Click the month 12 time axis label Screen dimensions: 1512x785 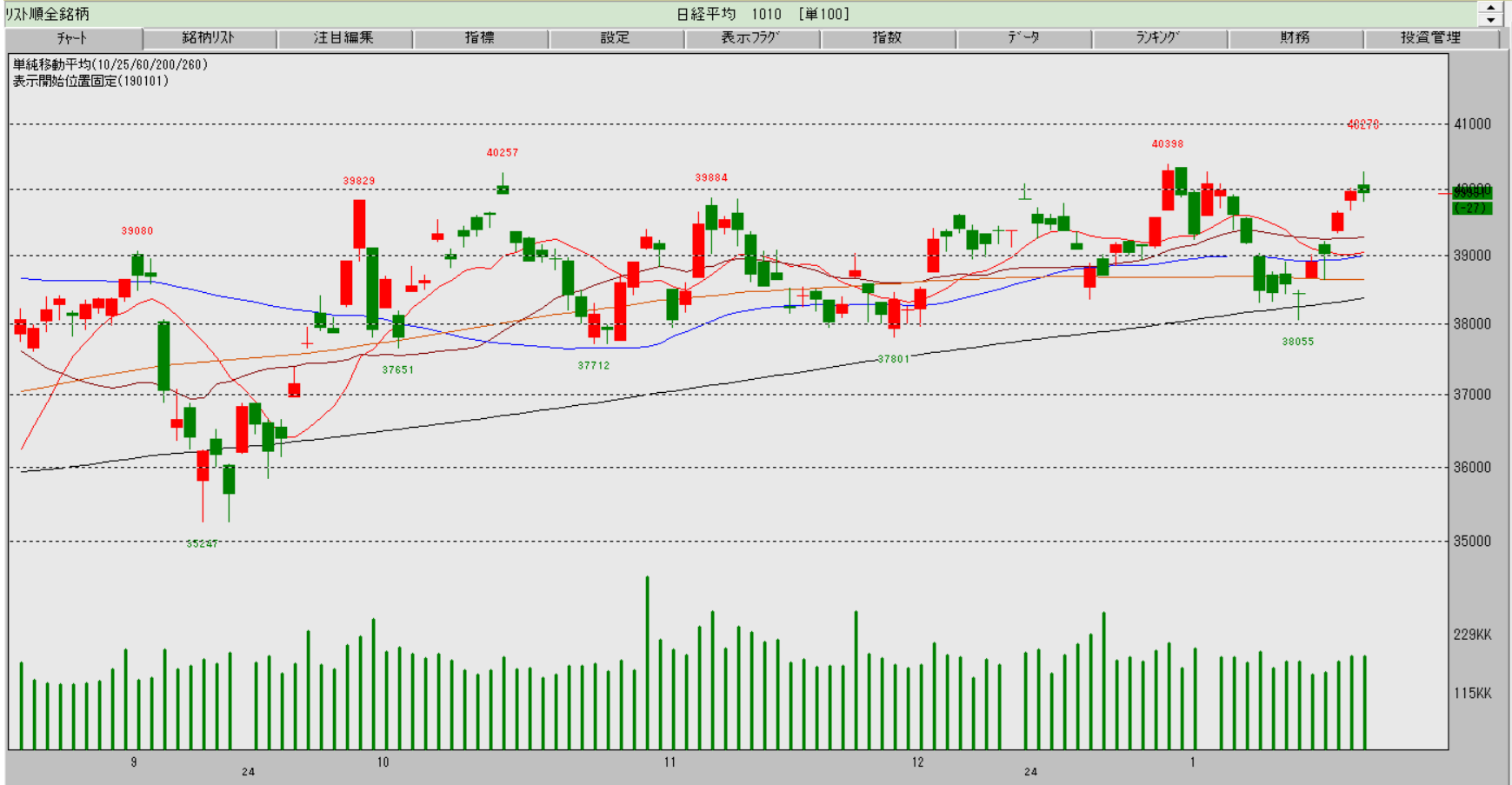(x=918, y=762)
